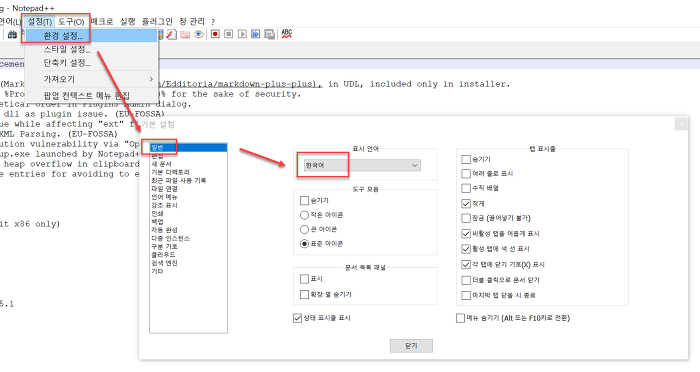
Task: Check 메뉴 숨기기 (Alt 또는 F10) checkbox
Action: coord(460,318)
